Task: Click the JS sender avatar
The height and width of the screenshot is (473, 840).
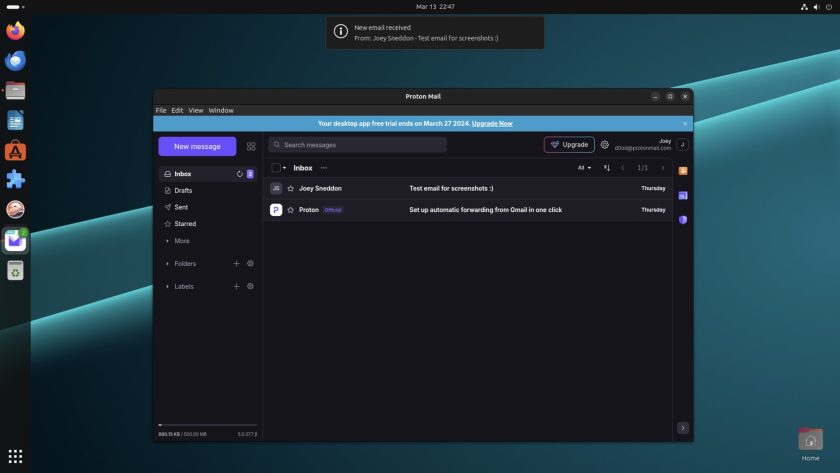Action: 276,189
